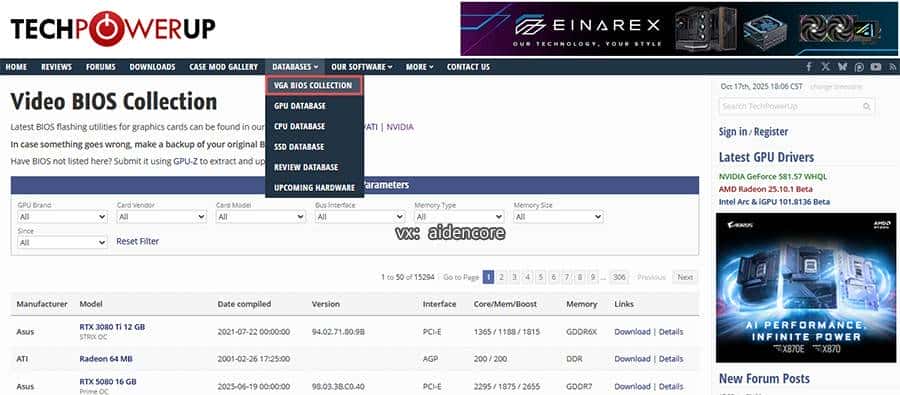Image resolution: width=900 pixels, height=395 pixels.
Task: Click the Sign in link
Action: (733, 131)
